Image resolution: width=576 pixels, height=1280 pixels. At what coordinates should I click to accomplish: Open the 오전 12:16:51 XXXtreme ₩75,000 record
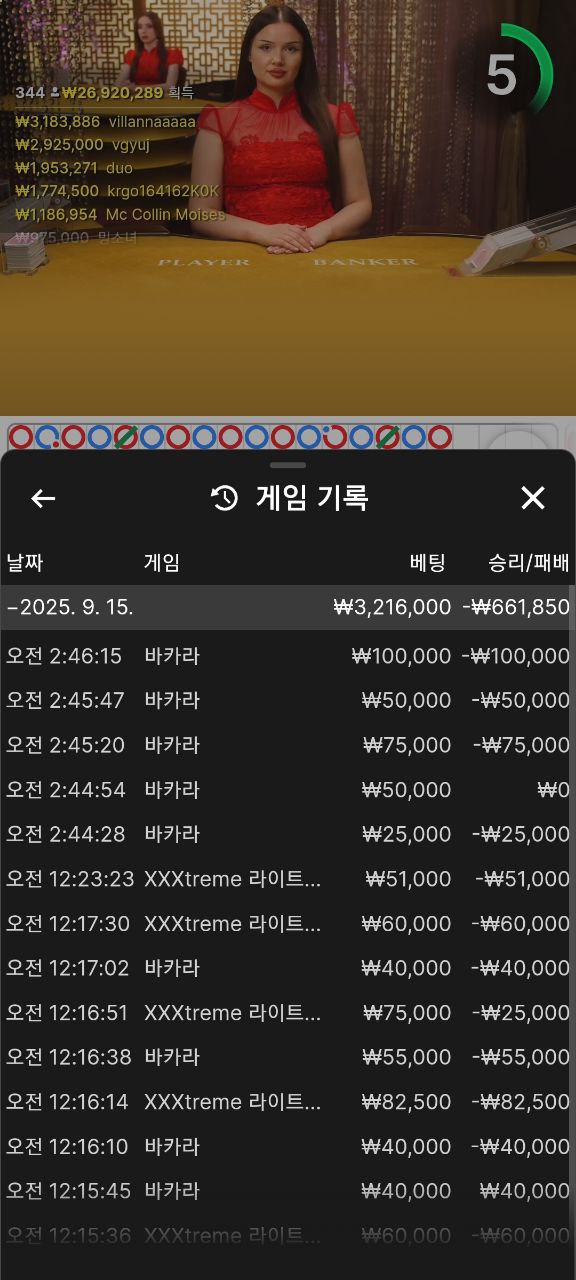(286, 1013)
